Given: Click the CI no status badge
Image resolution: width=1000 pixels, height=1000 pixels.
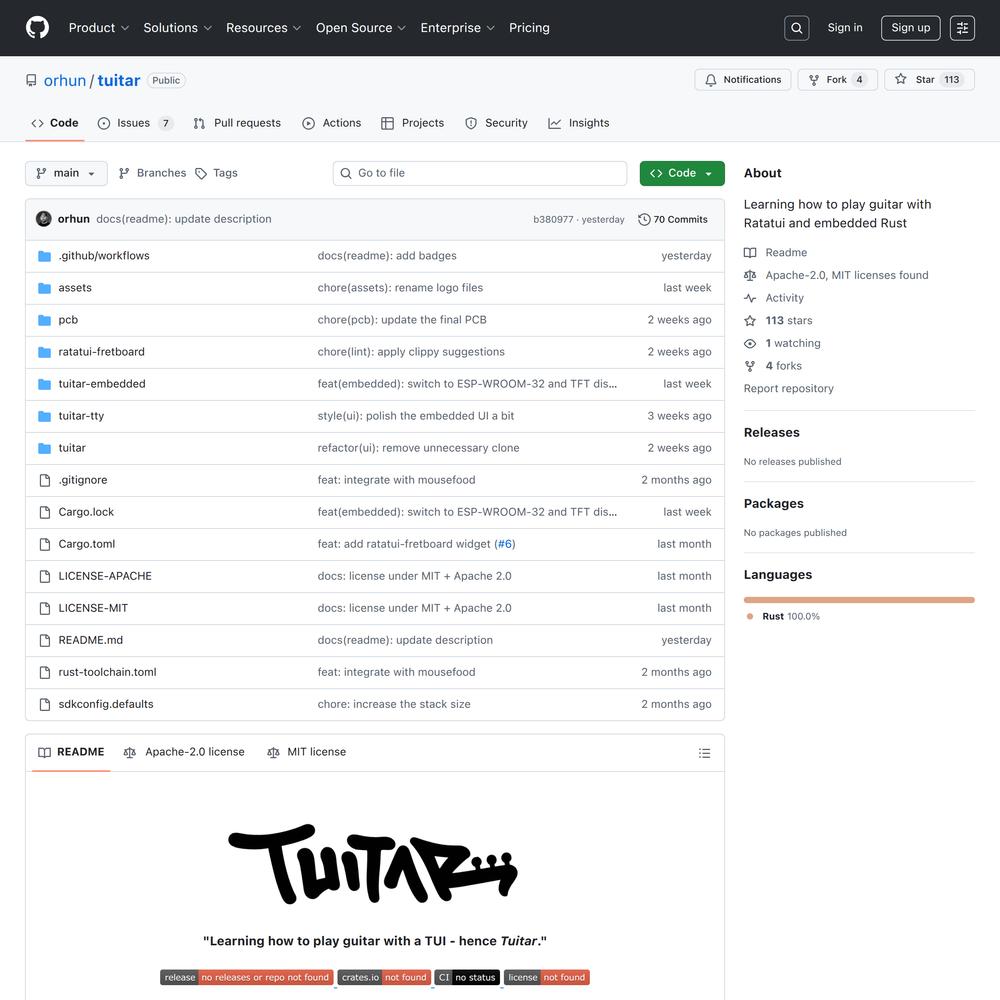Looking at the screenshot, I should click(467, 978).
